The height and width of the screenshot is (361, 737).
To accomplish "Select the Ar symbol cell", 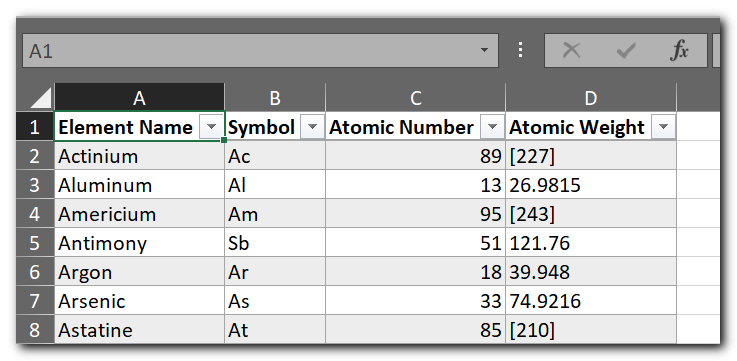I will pyautogui.click(x=275, y=272).
